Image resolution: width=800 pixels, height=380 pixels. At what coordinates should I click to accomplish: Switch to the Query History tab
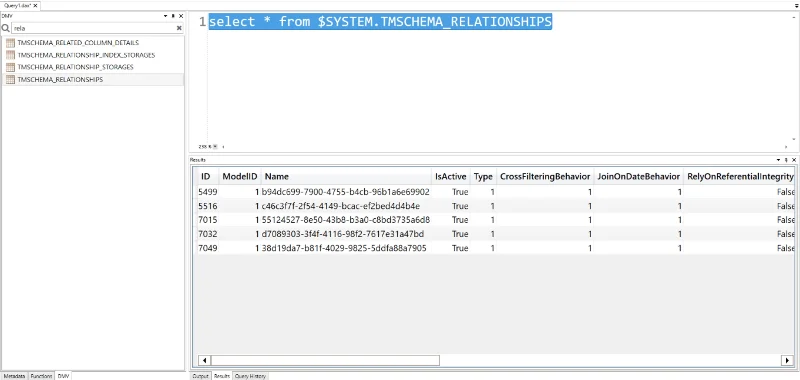[250, 376]
